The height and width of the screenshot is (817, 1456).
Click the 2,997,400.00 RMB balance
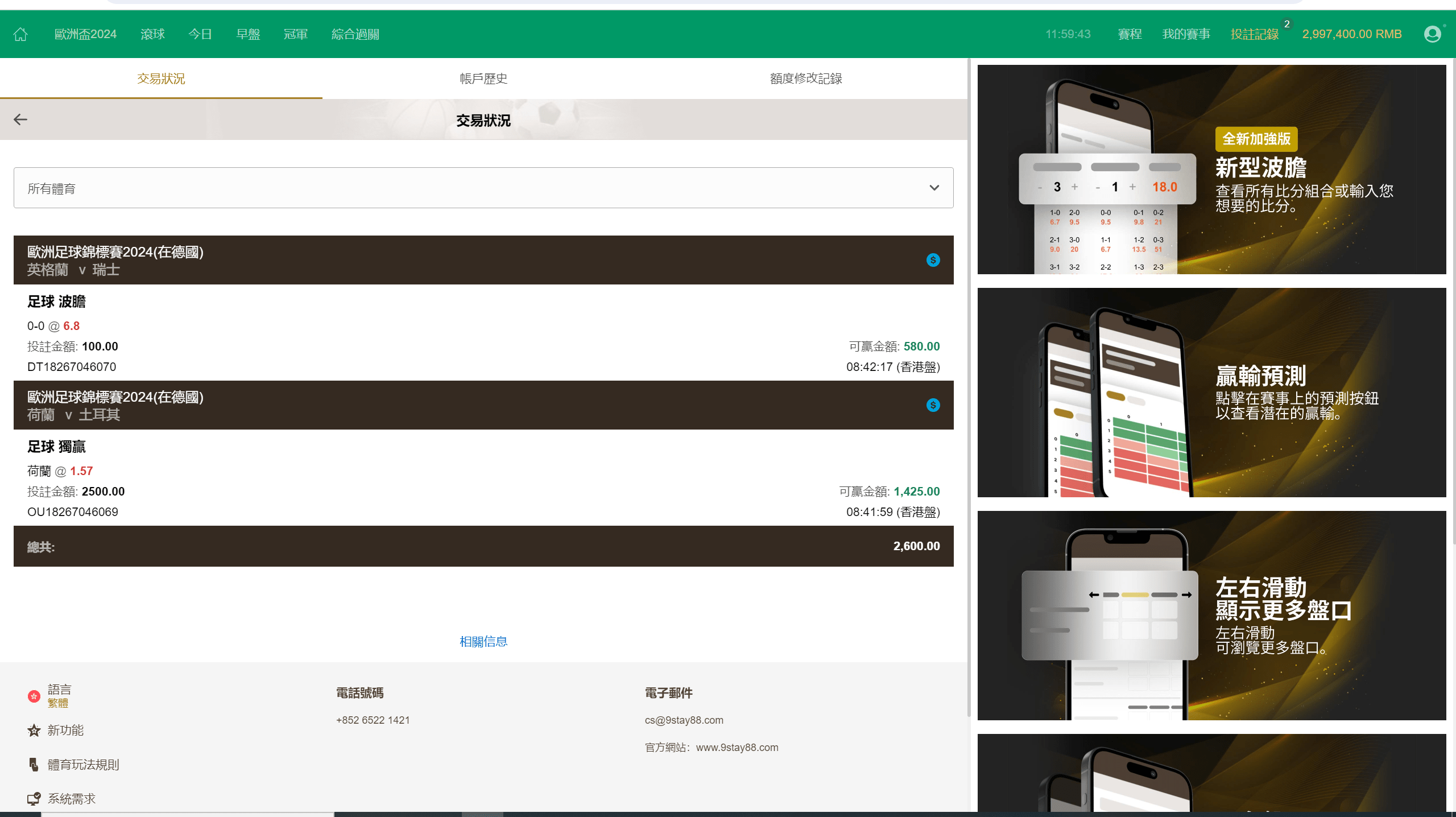1351,34
